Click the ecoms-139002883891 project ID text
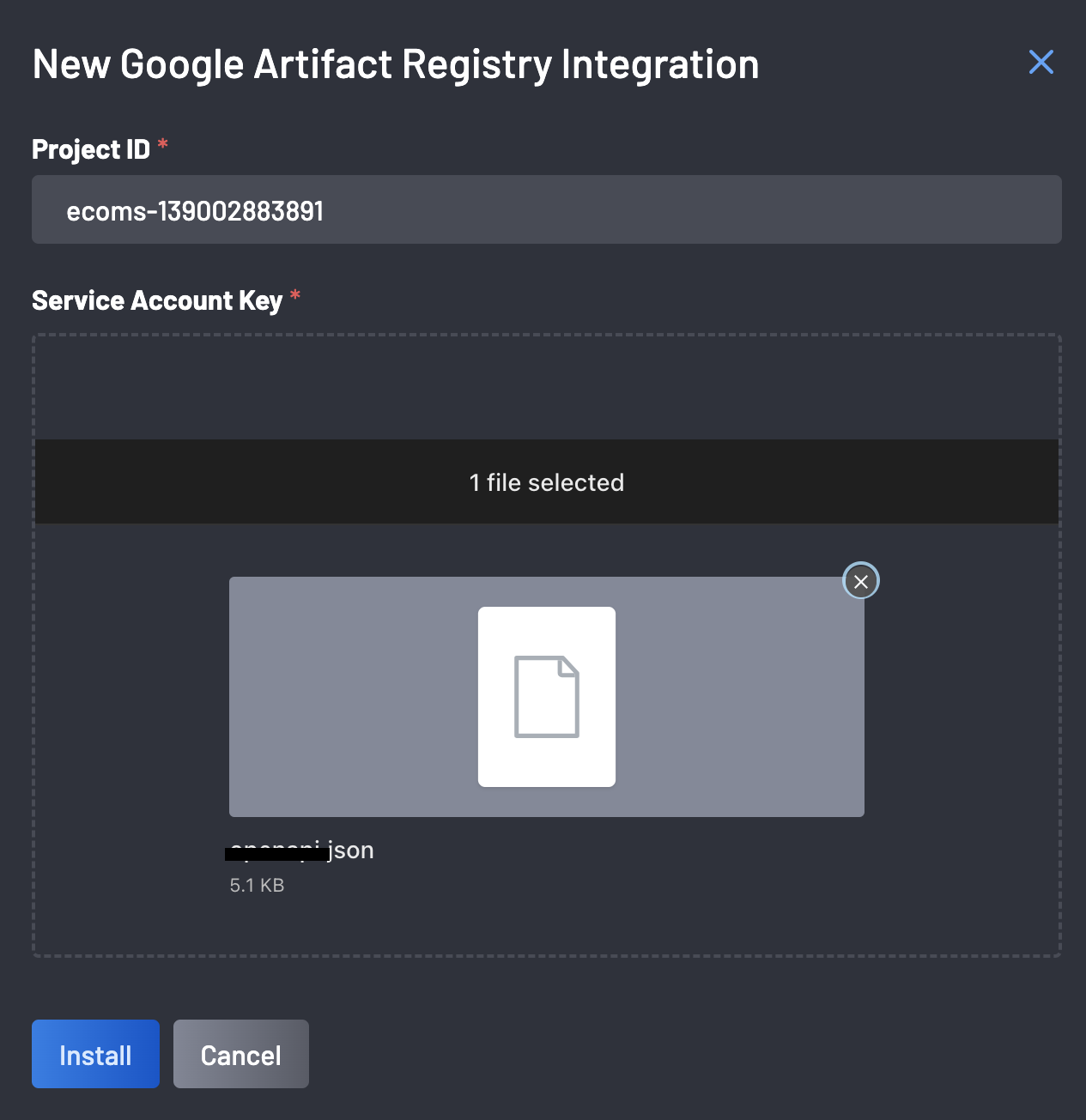 pyautogui.click(x=195, y=211)
